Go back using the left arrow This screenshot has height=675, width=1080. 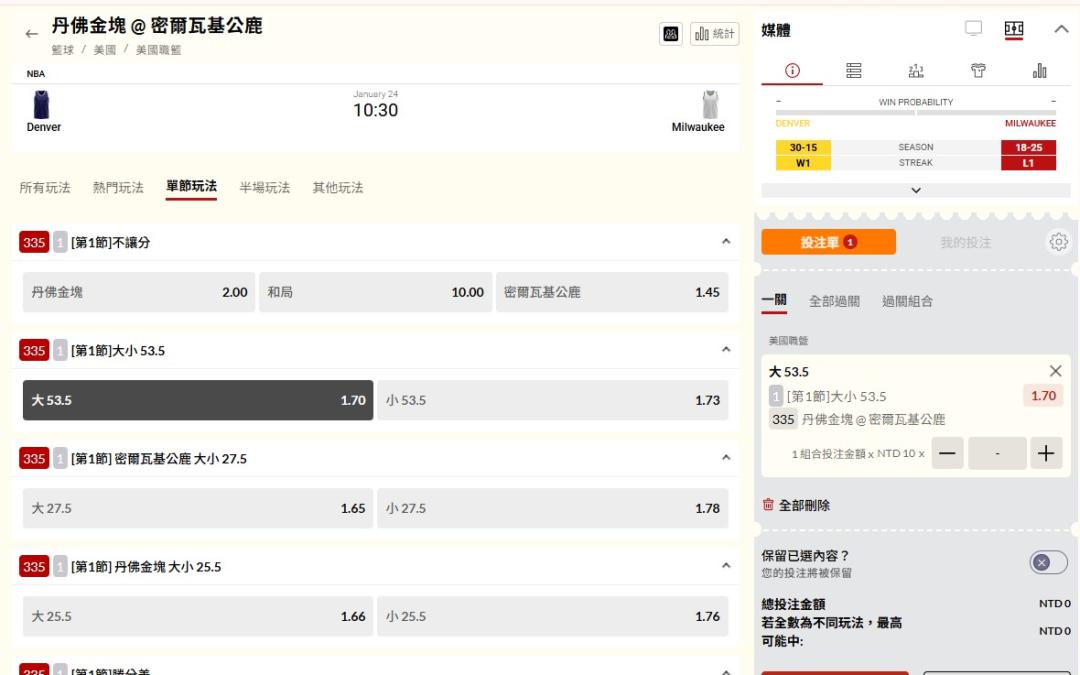coord(31,33)
